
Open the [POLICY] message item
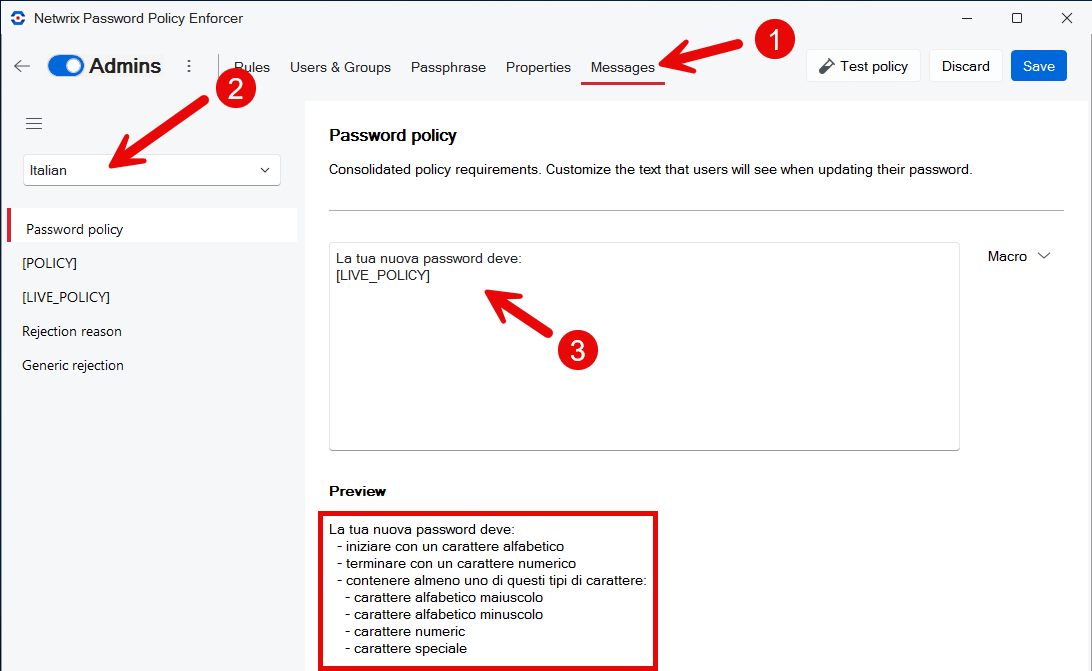coord(50,263)
